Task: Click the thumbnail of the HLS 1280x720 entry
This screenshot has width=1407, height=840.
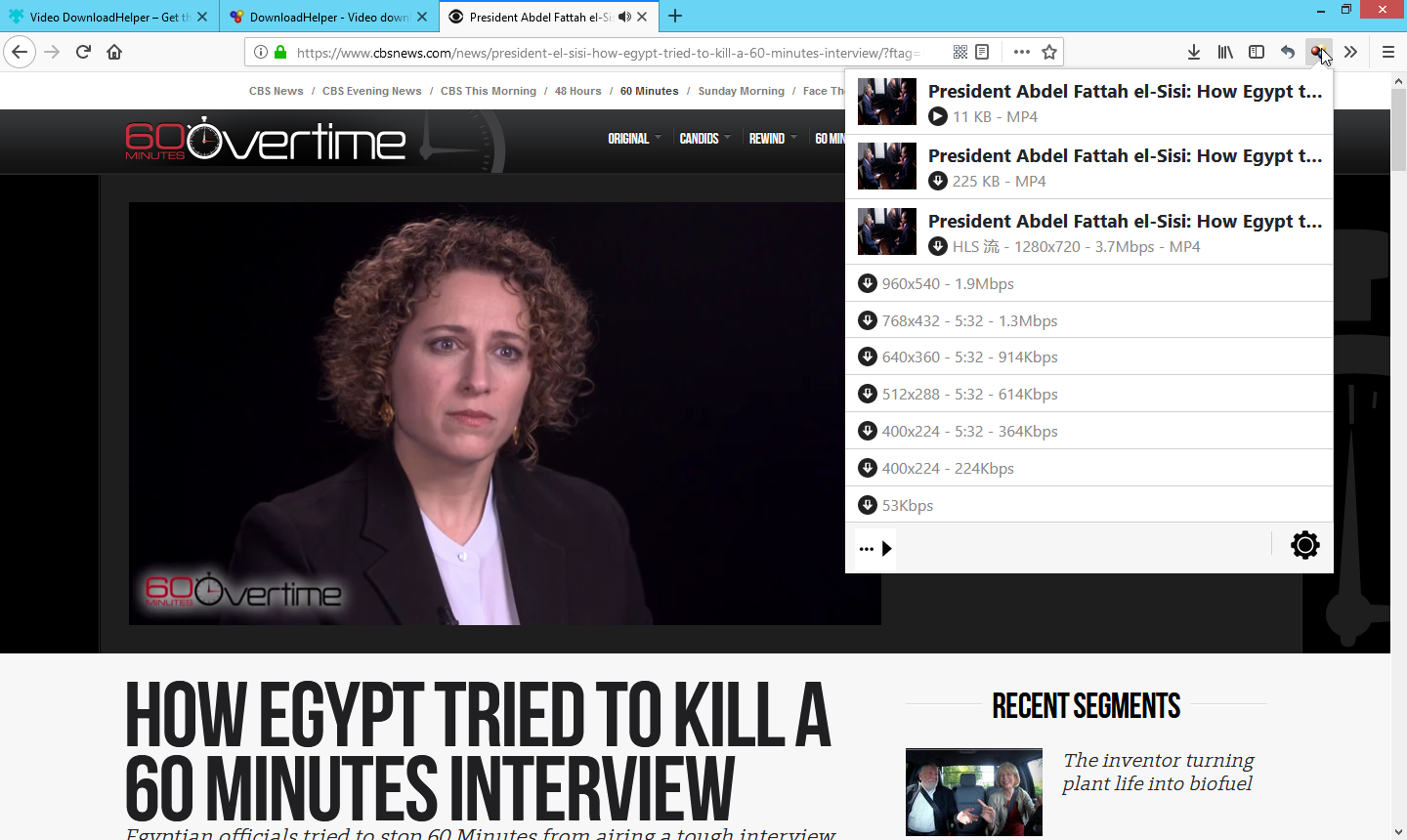Action: pos(887,231)
